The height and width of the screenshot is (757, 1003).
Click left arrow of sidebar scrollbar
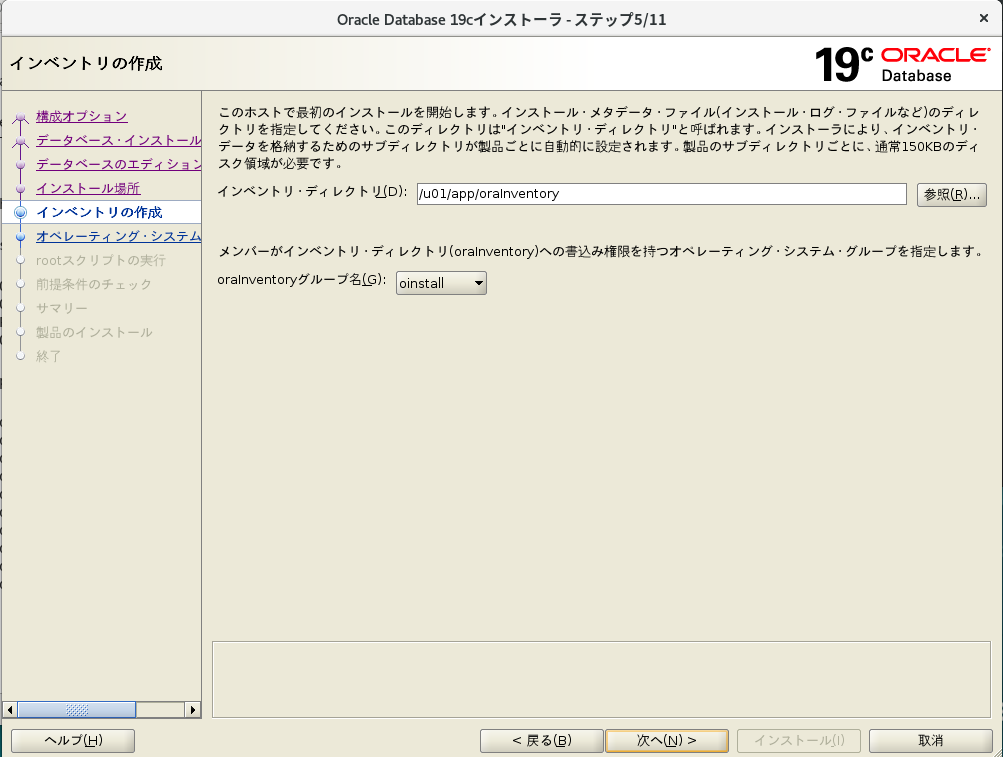pos(11,709)
